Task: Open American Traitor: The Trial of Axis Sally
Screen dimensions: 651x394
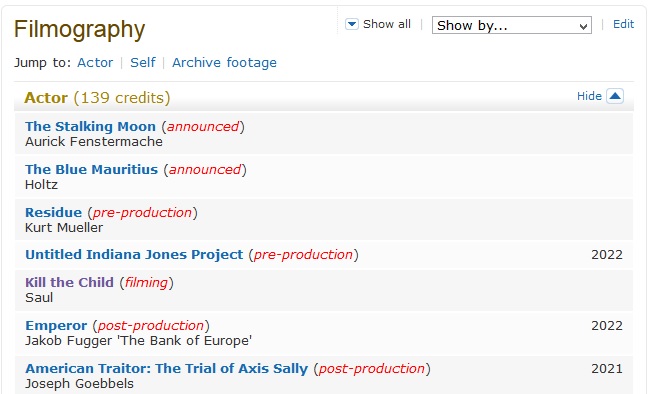Action: [x=166, y=369]
